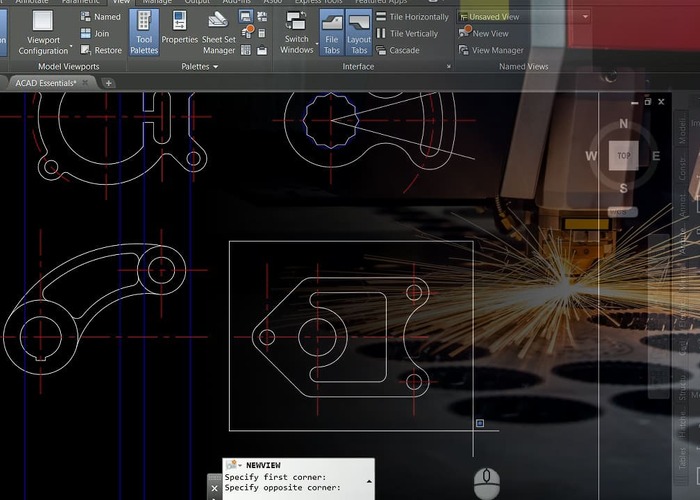Viewport: 700px width, 500px height.
Task: Toggle the highlighted Command Line palette icon
Action: point(246,17)
